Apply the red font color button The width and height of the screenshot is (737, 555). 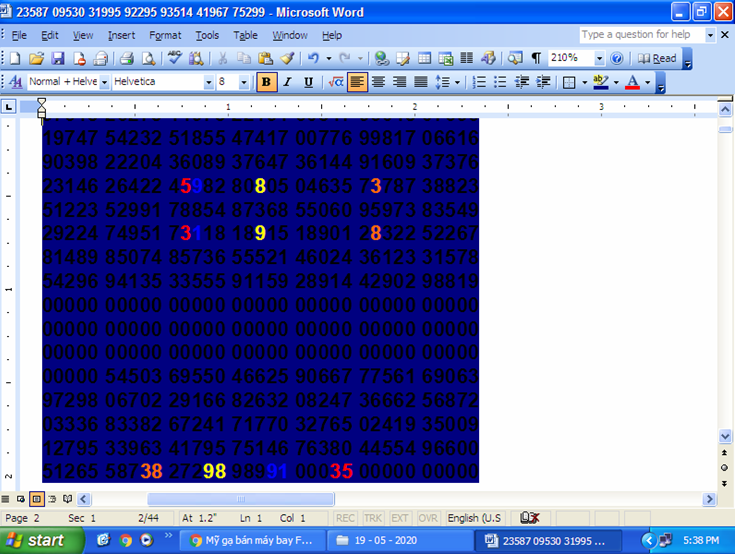point(633,82)
